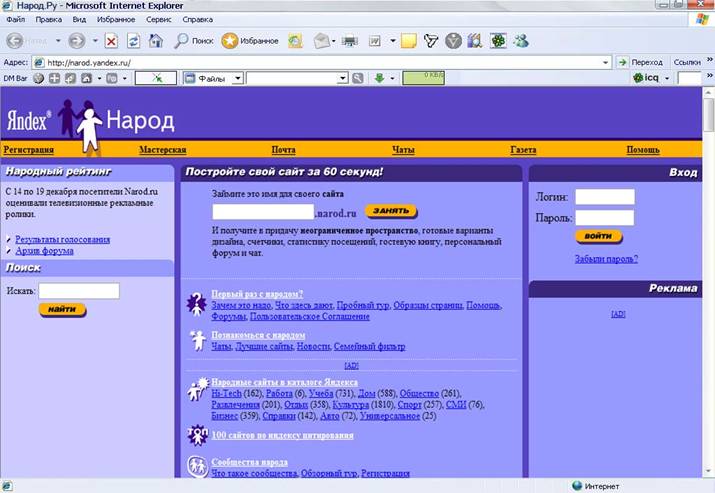Follow the 'Забыли пароль?' link
This screenshot has height=493, width=715.
(606, 259)
